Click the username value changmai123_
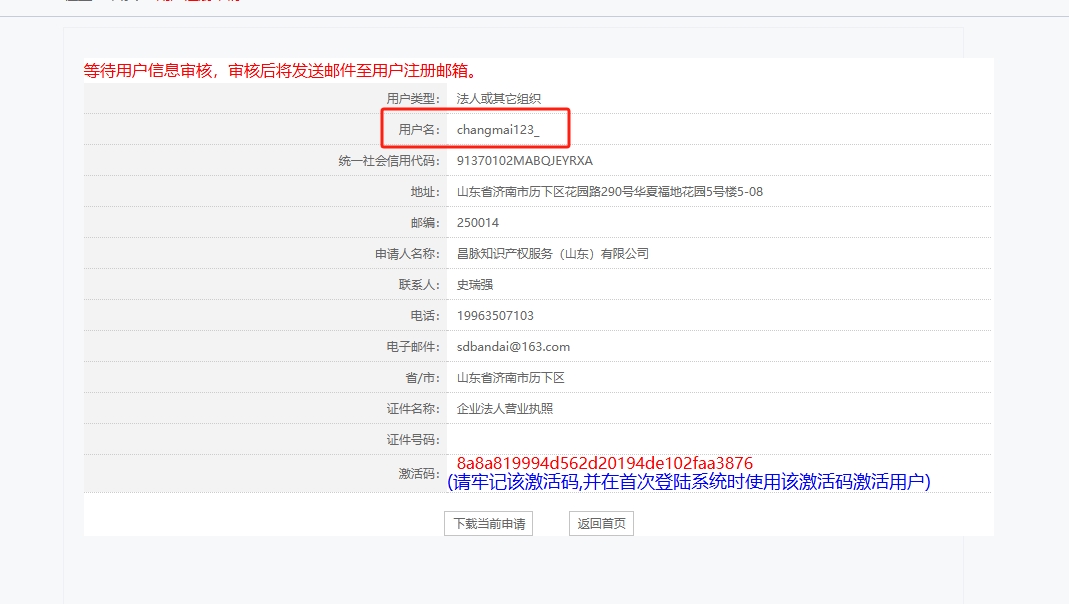 [497, 130]
